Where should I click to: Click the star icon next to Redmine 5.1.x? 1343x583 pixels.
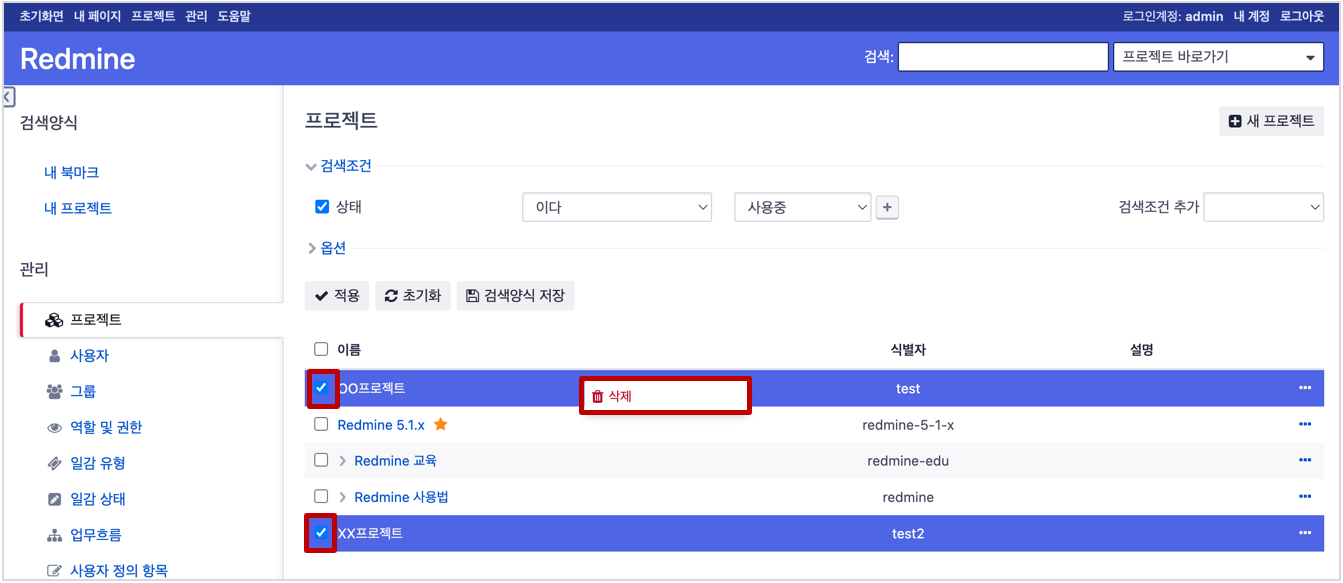[x=441, y=425]
